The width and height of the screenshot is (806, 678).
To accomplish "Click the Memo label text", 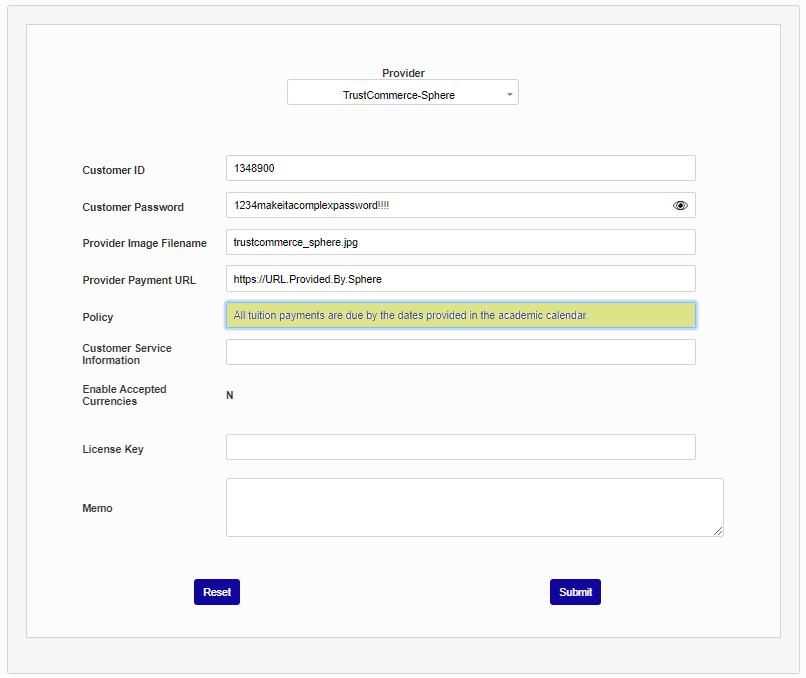I will (97, 508).
